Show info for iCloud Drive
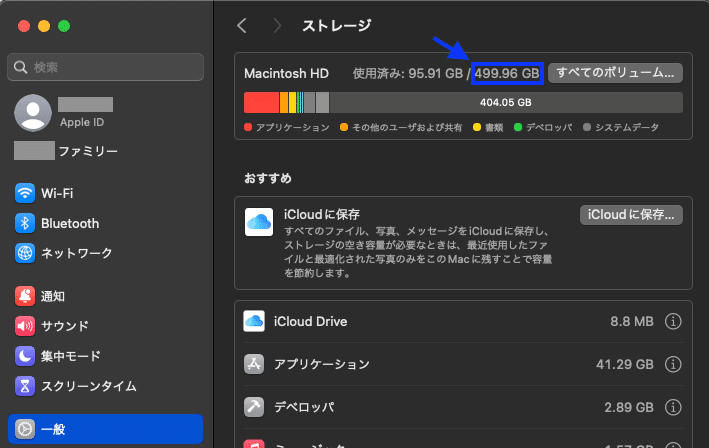 [x=673, y=321]
